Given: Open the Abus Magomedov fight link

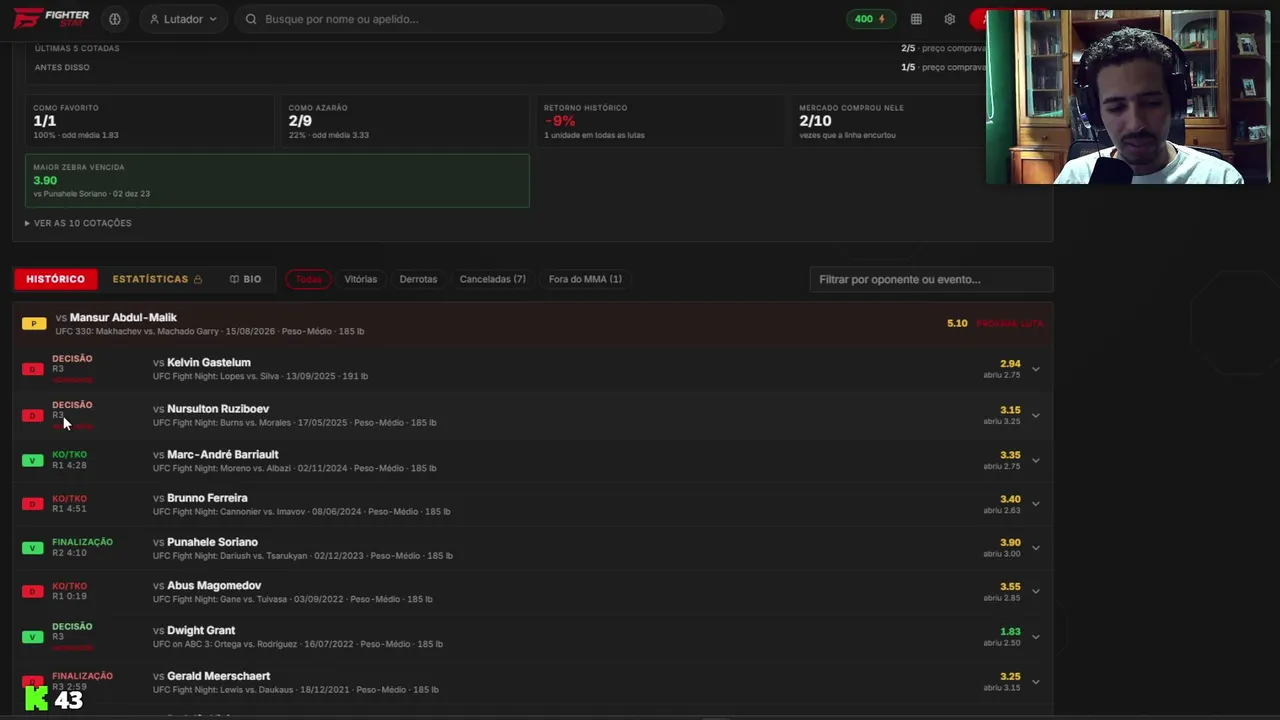Looking at the screenshot, I should (214, 585).
